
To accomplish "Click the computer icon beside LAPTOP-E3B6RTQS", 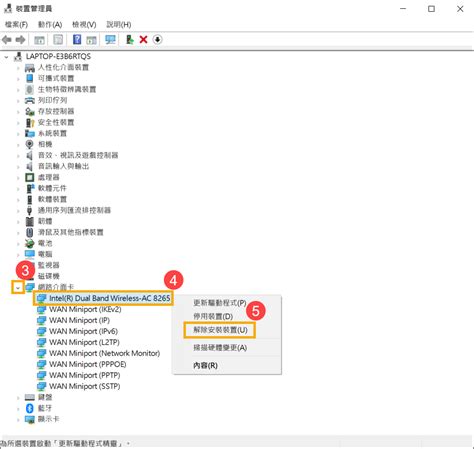I will click(x=18, y=56).
